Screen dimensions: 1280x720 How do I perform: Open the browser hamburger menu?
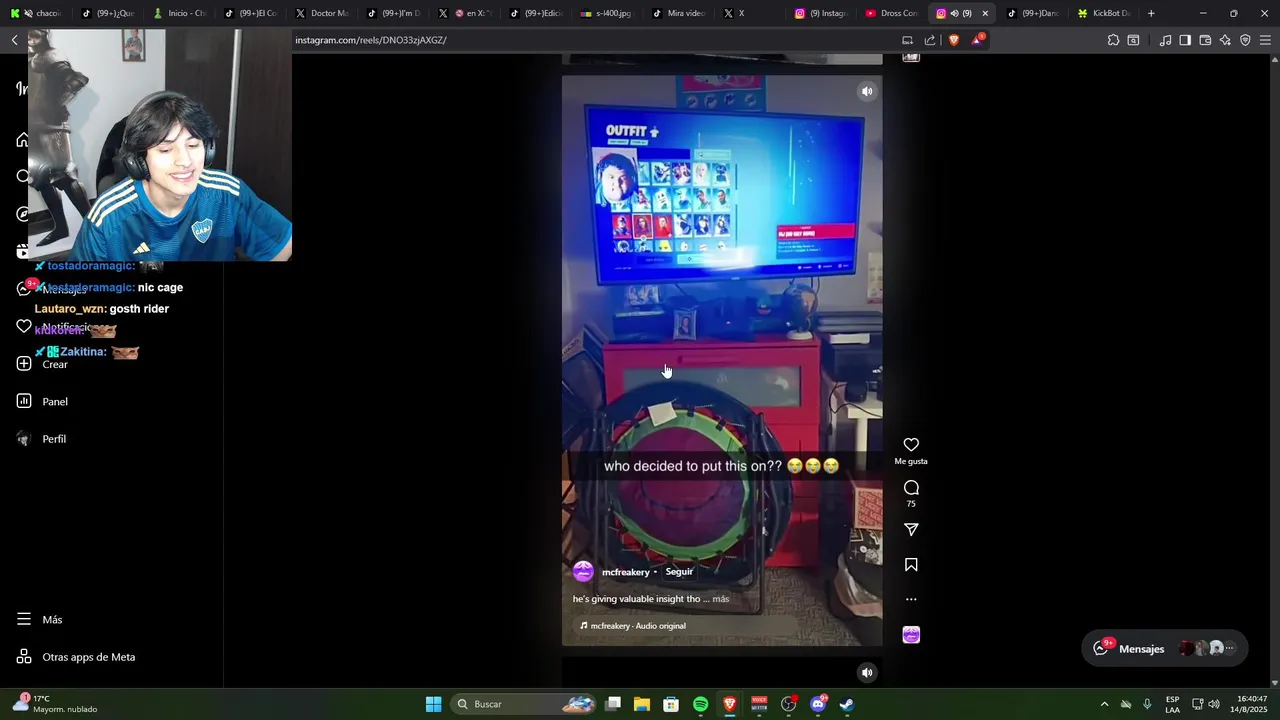pos(1265,40)
